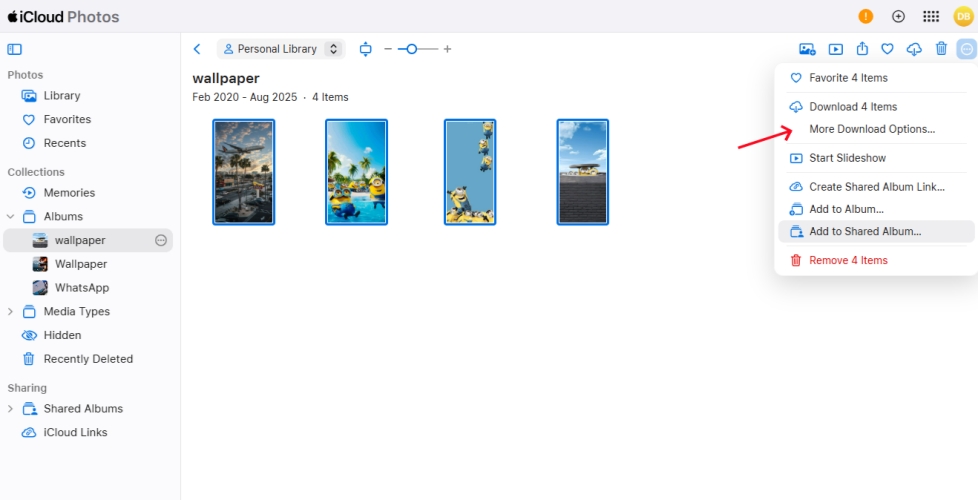Choose Start Slideshow menu entry
The height and width of the screenshot is (500, 978).
[876, 158]
